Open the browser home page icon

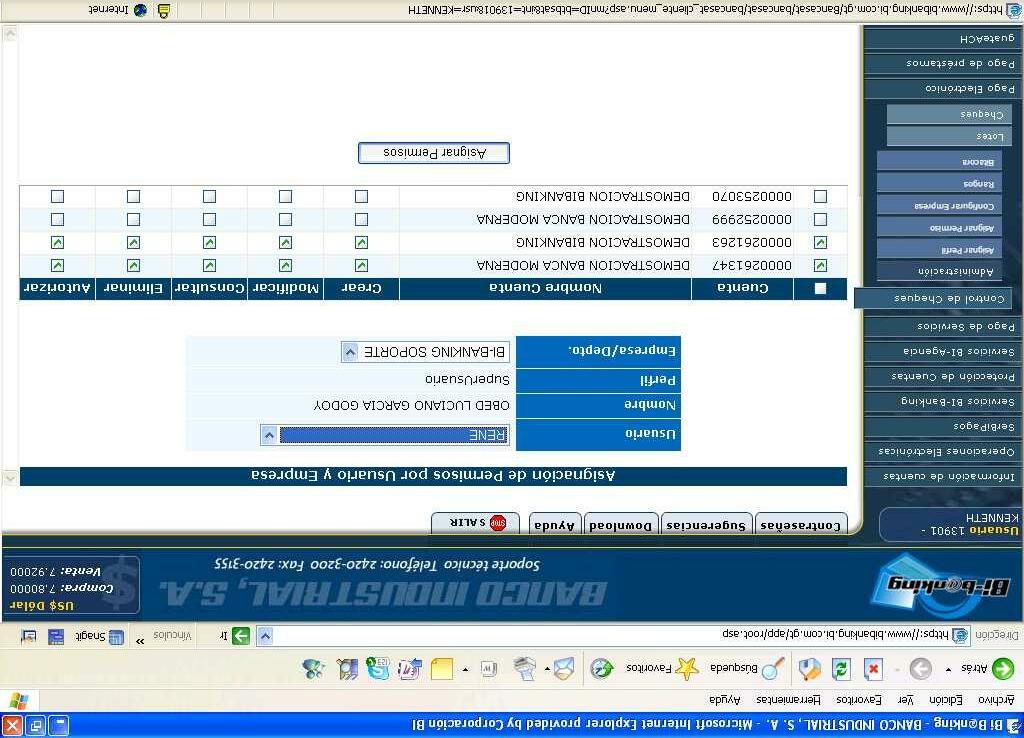(x=809, y=669)
